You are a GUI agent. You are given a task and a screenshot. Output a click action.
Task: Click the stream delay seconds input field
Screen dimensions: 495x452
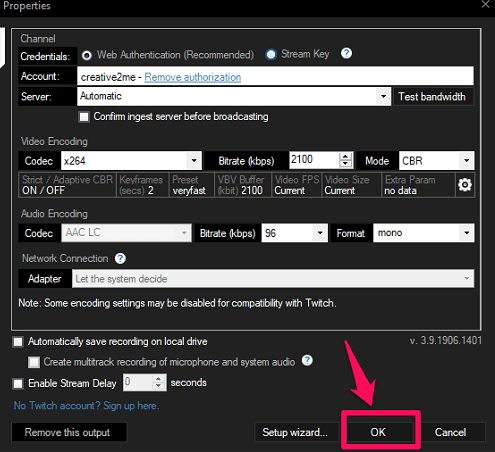(x=138, y=382)
